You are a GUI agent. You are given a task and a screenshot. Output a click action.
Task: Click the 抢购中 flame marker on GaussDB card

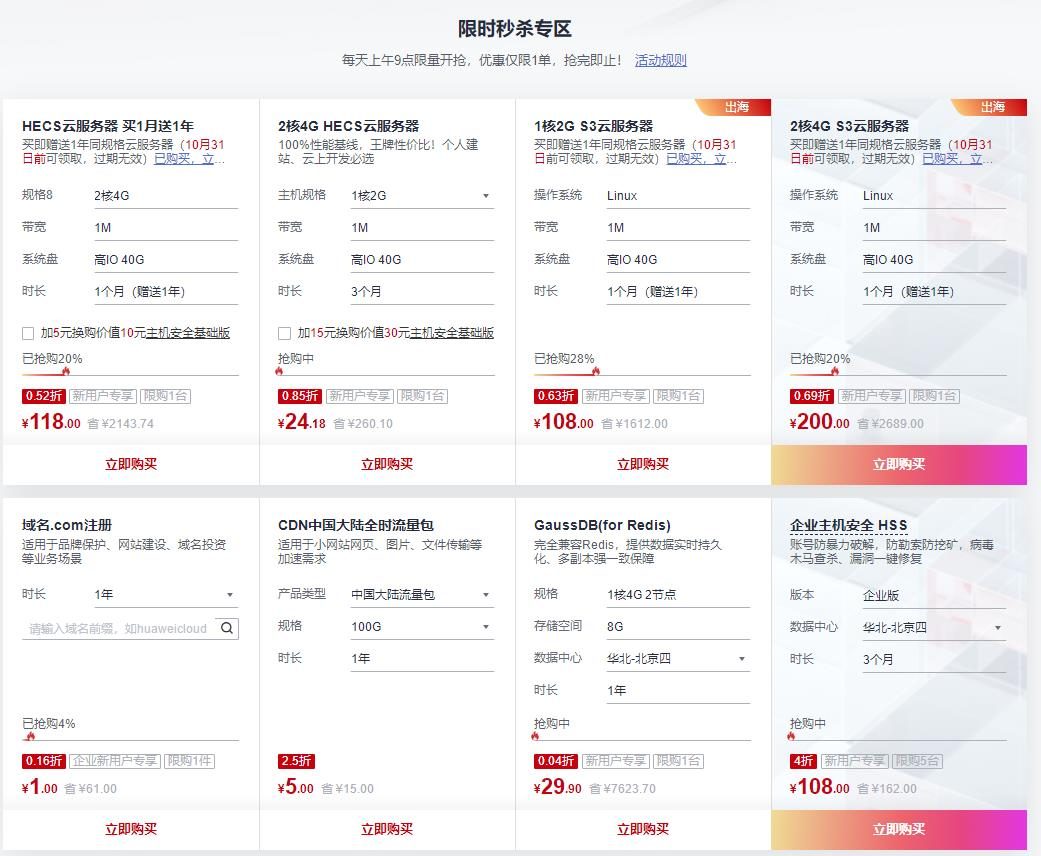tap(535, 736)
